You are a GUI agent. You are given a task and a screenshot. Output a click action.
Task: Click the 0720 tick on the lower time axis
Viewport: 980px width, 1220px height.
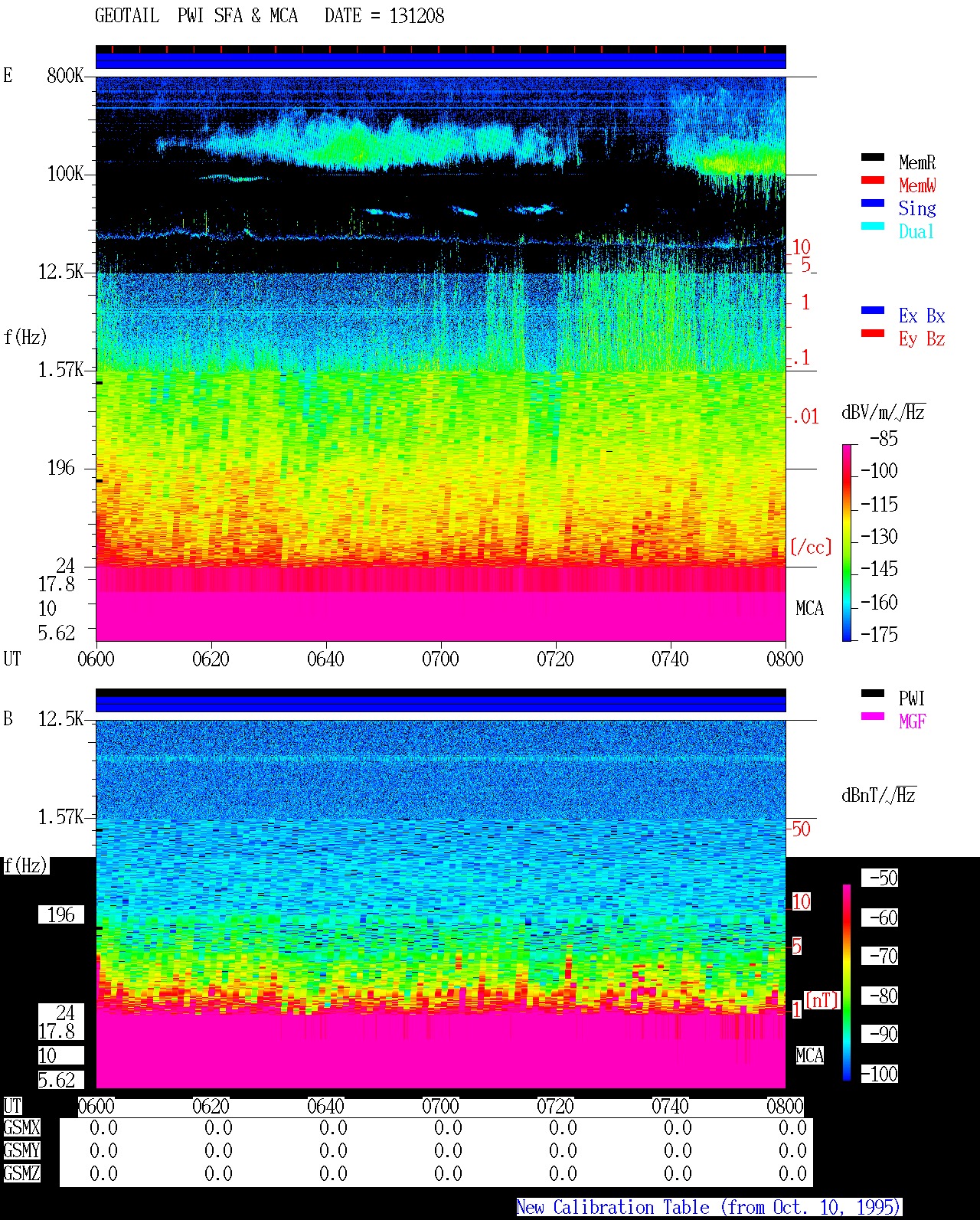pyautogui.click(x=555, y=1106)
